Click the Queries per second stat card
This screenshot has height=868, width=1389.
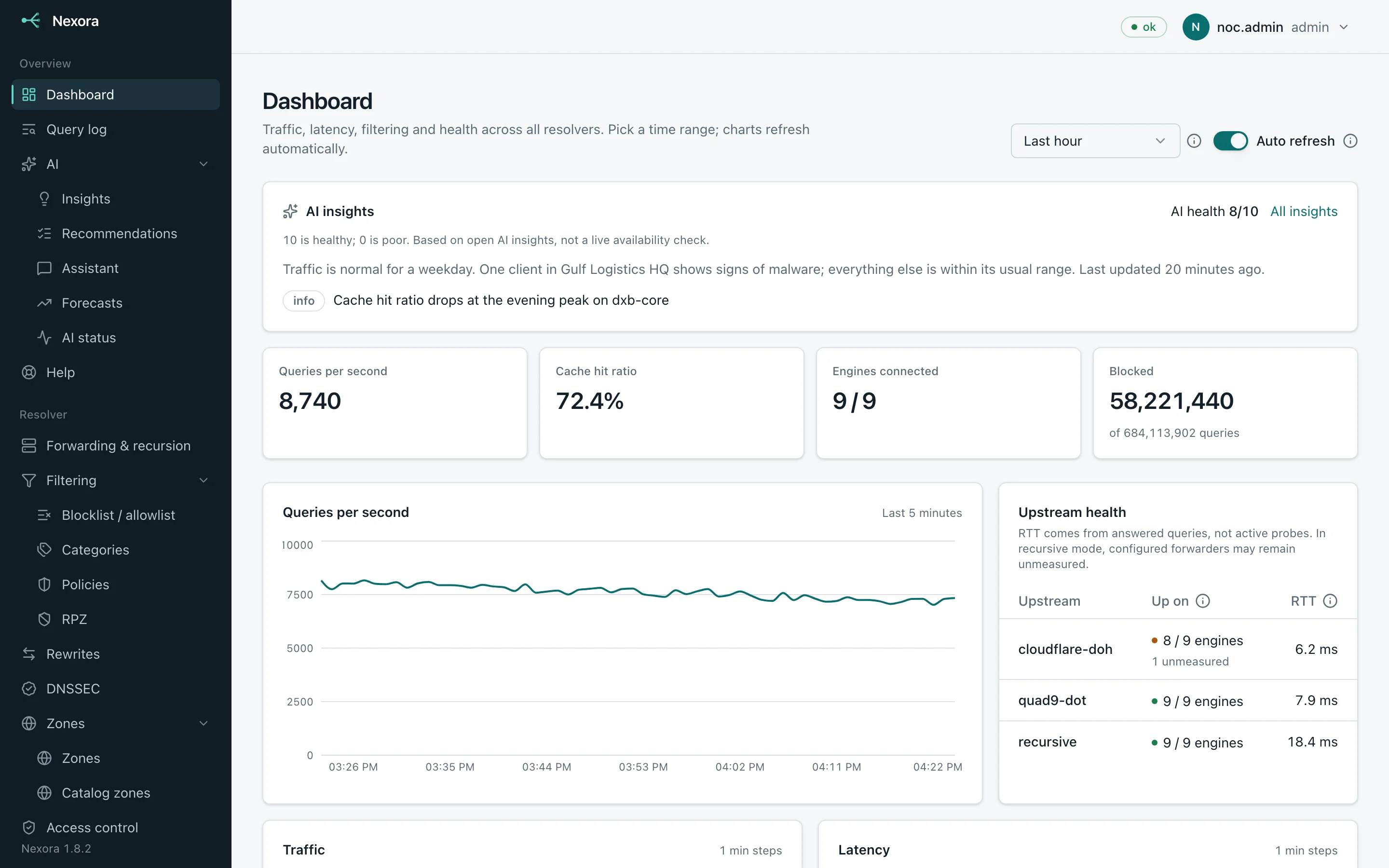point(395,403)
